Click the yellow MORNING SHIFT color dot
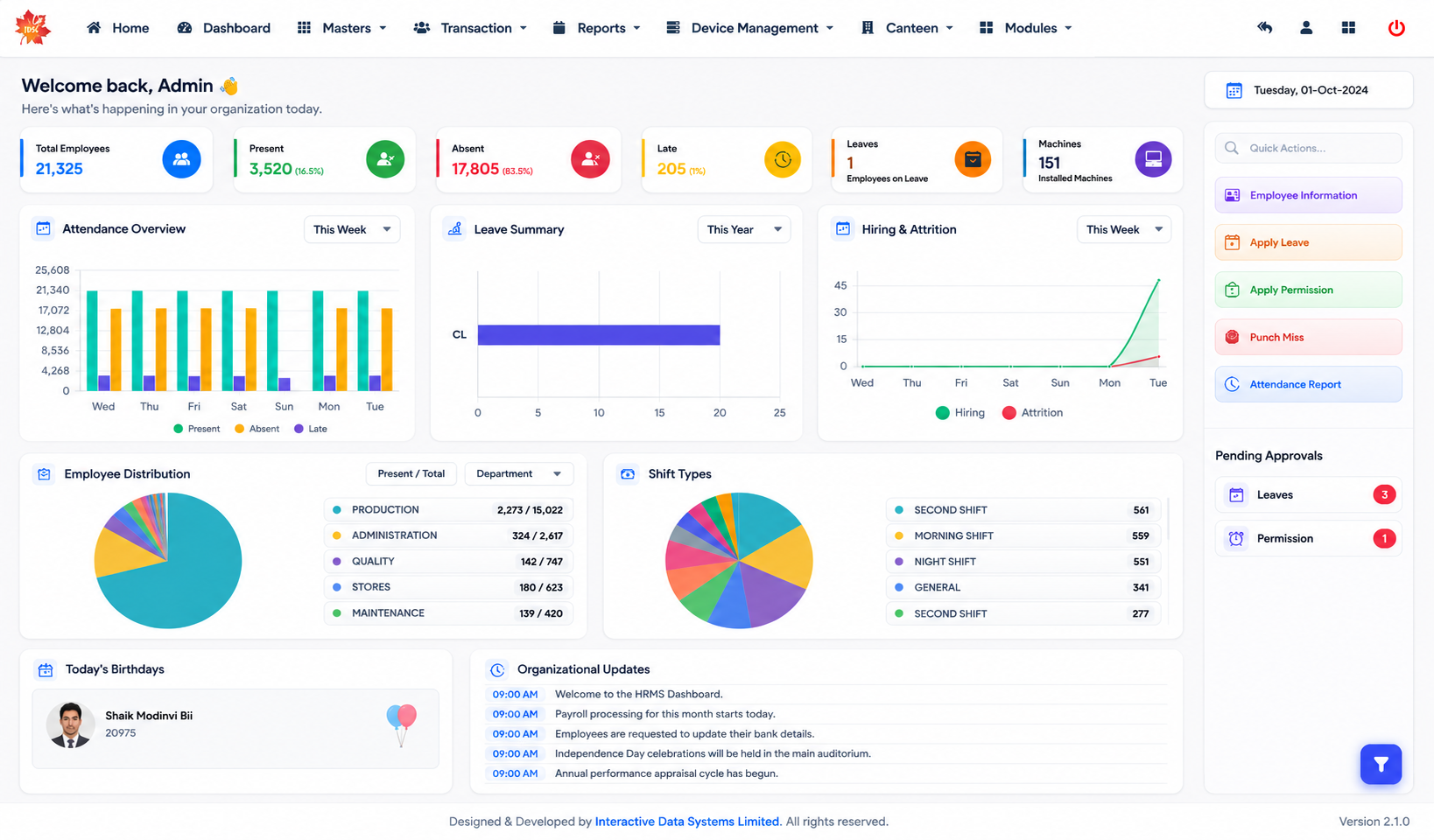The image size is (1434, 840). [x=899, y=535]
